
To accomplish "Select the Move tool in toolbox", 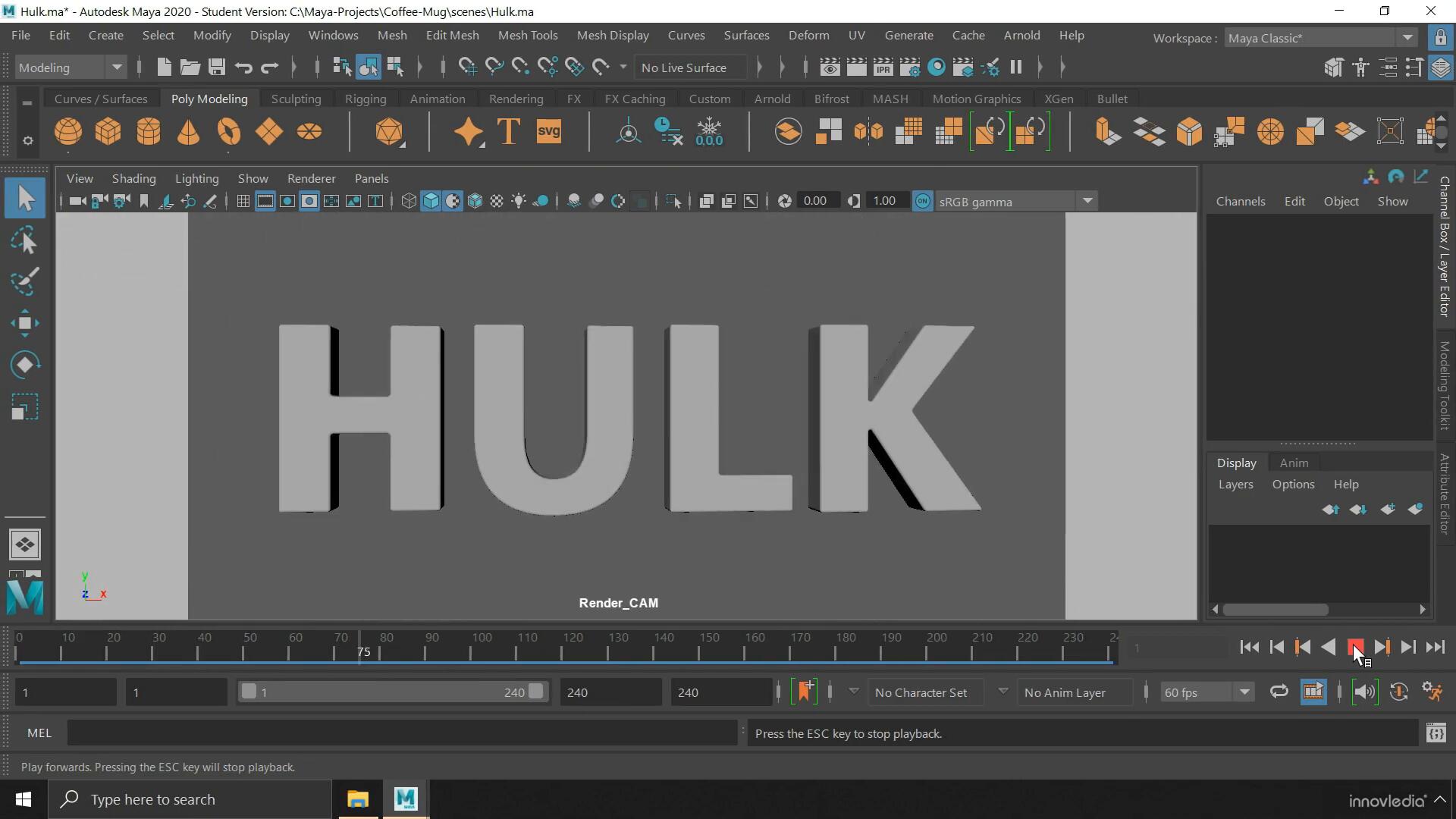I will tap(24, 323).
